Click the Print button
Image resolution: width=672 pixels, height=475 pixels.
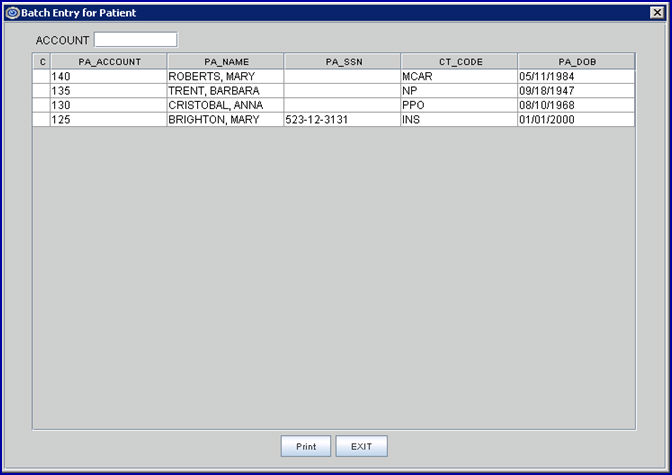[306, 446]
